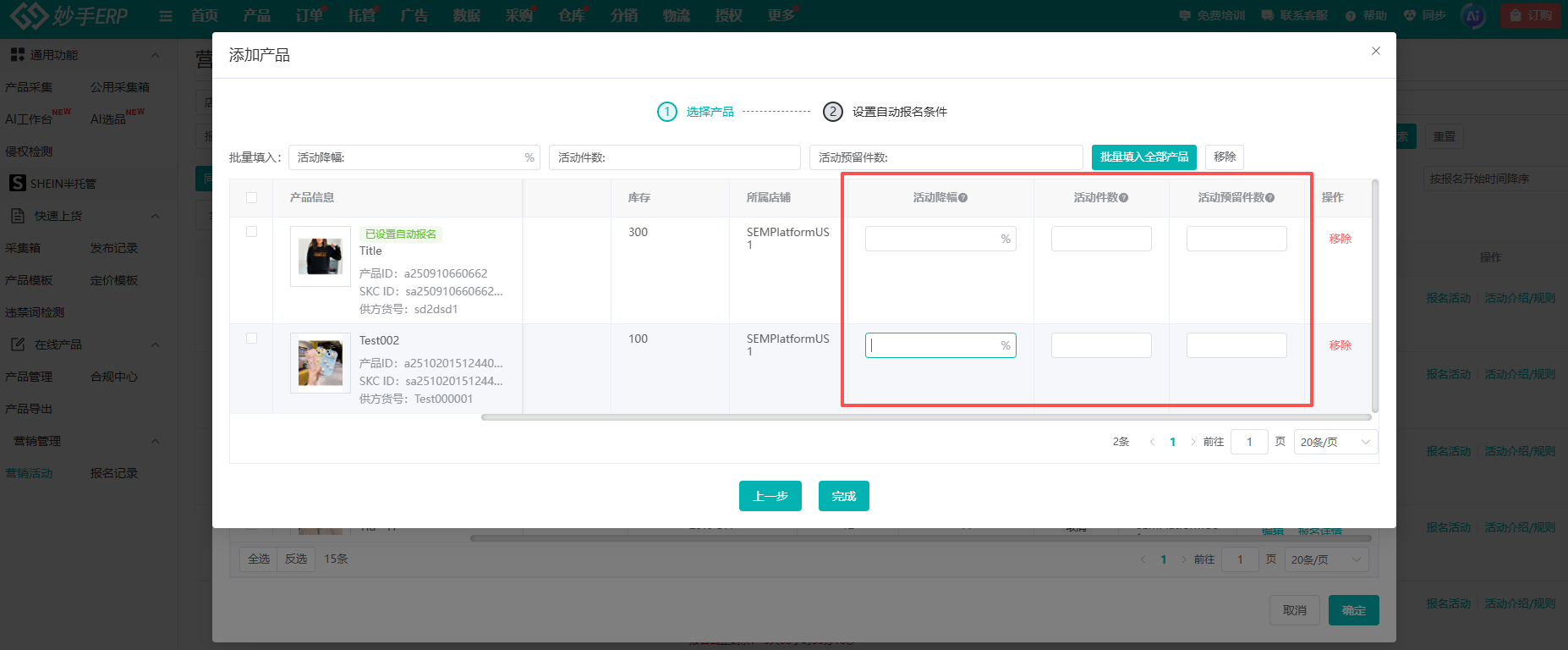Click page number 1 in dialog pagination
The image size is (1568, 650).
coord(1172,442)
